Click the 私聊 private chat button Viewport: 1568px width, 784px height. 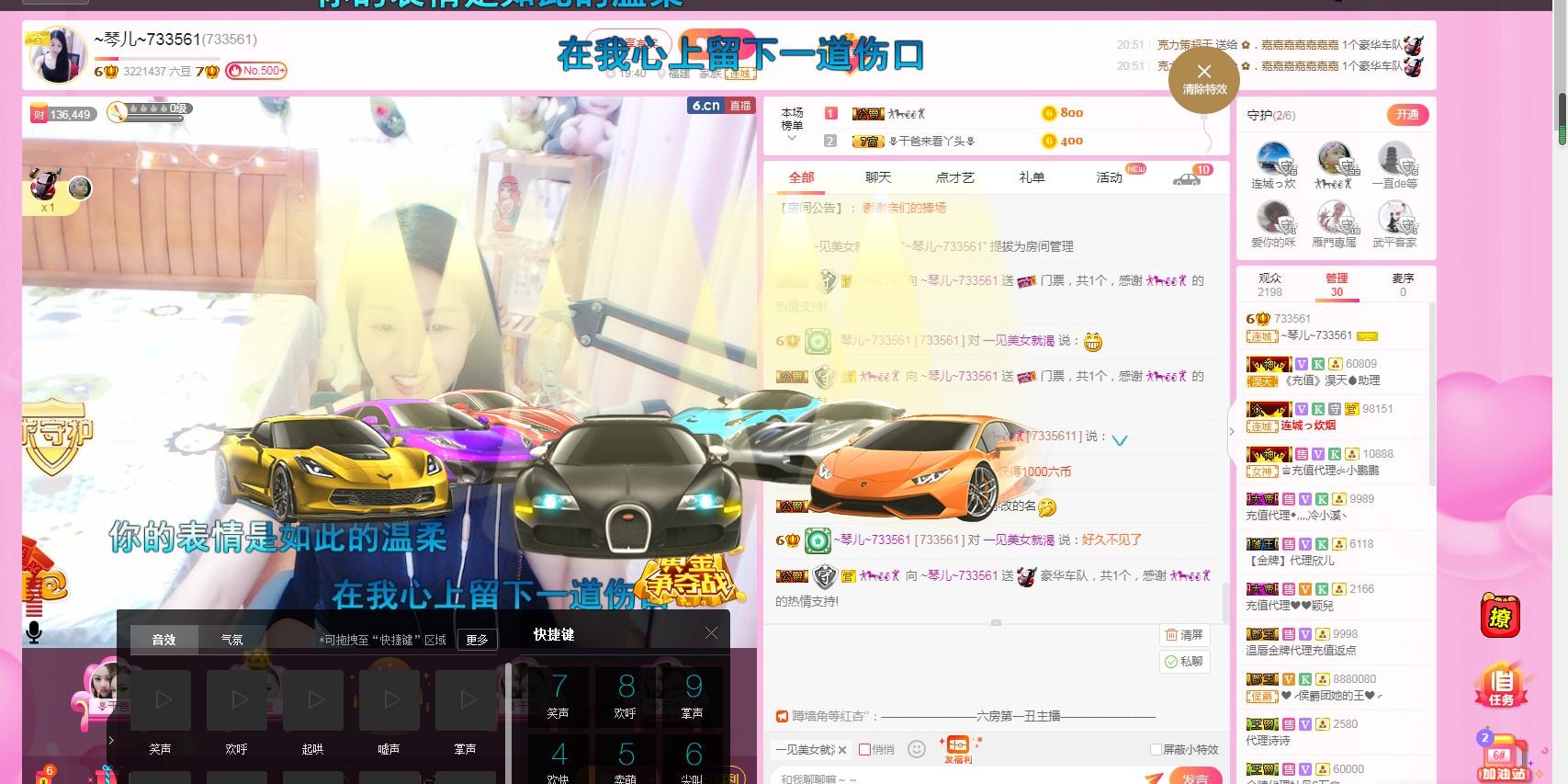coord(1184,661)
